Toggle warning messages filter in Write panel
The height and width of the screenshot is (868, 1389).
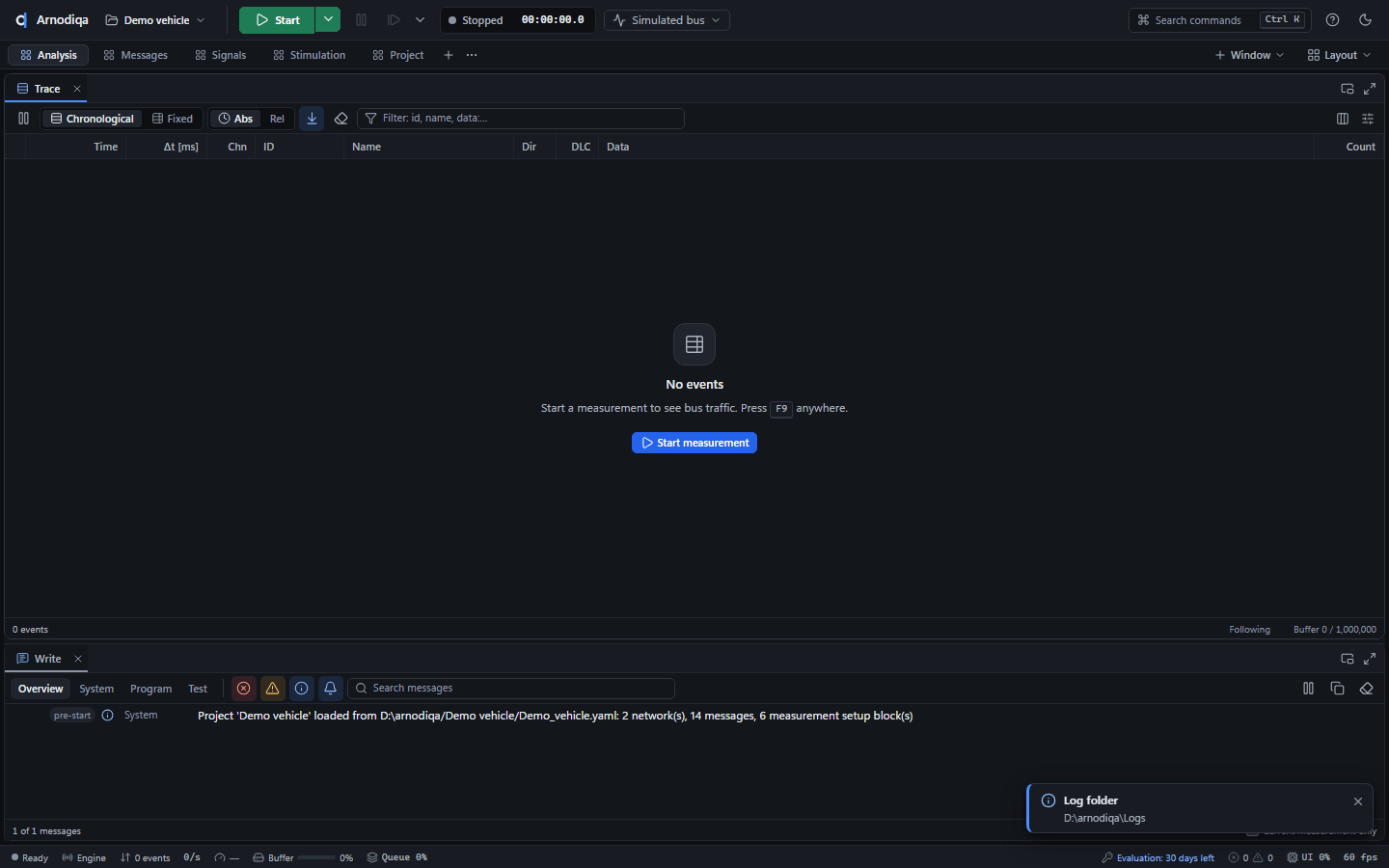tap(273, 689)
